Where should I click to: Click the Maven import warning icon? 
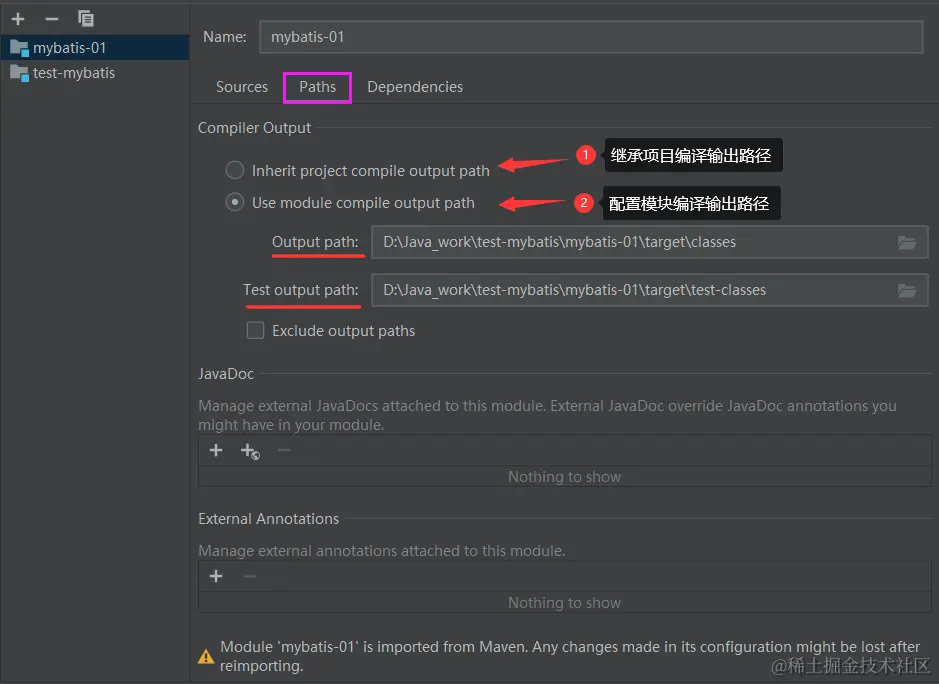click(x=206, y=656)
